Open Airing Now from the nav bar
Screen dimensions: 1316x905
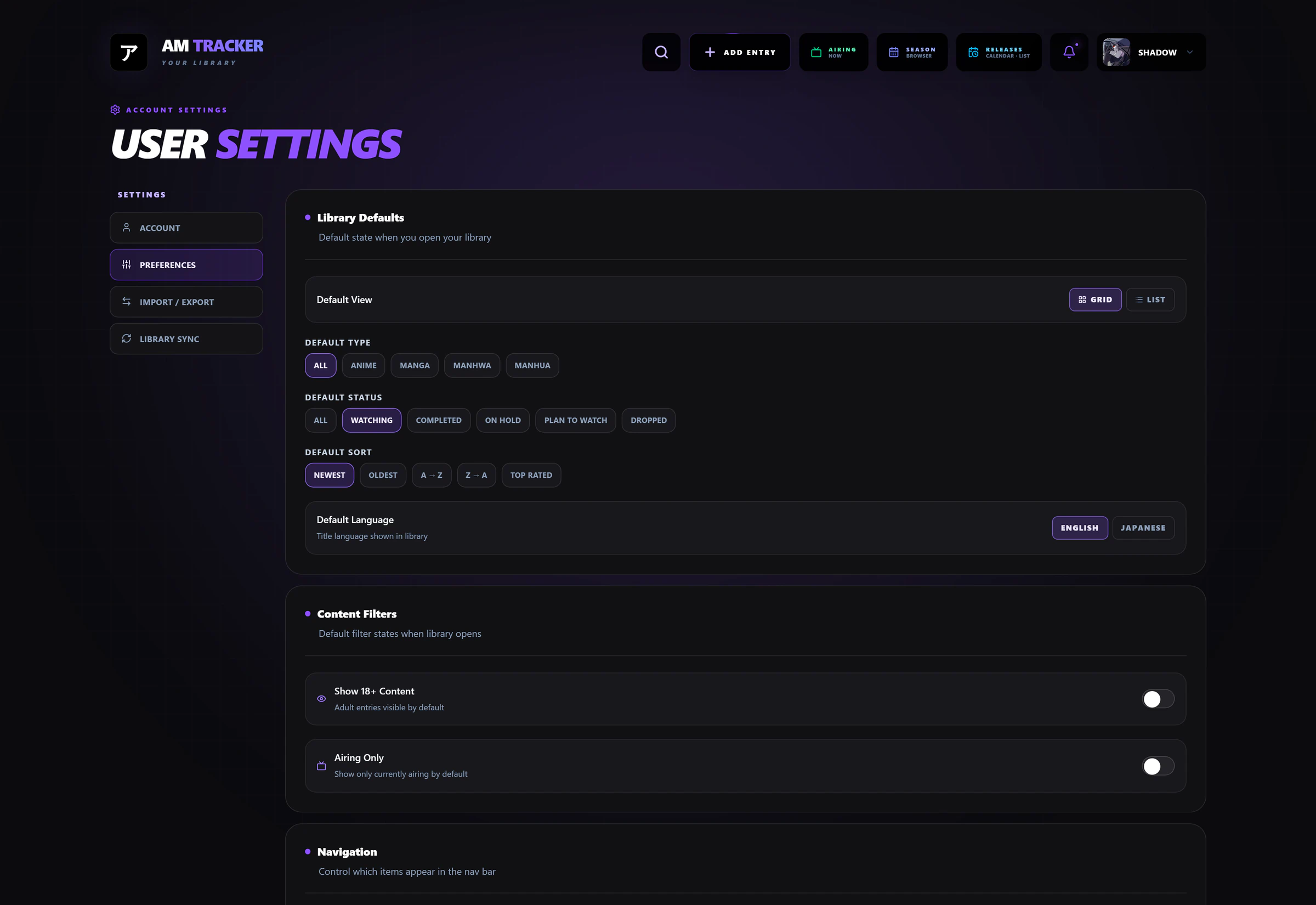tap(833, 52)
